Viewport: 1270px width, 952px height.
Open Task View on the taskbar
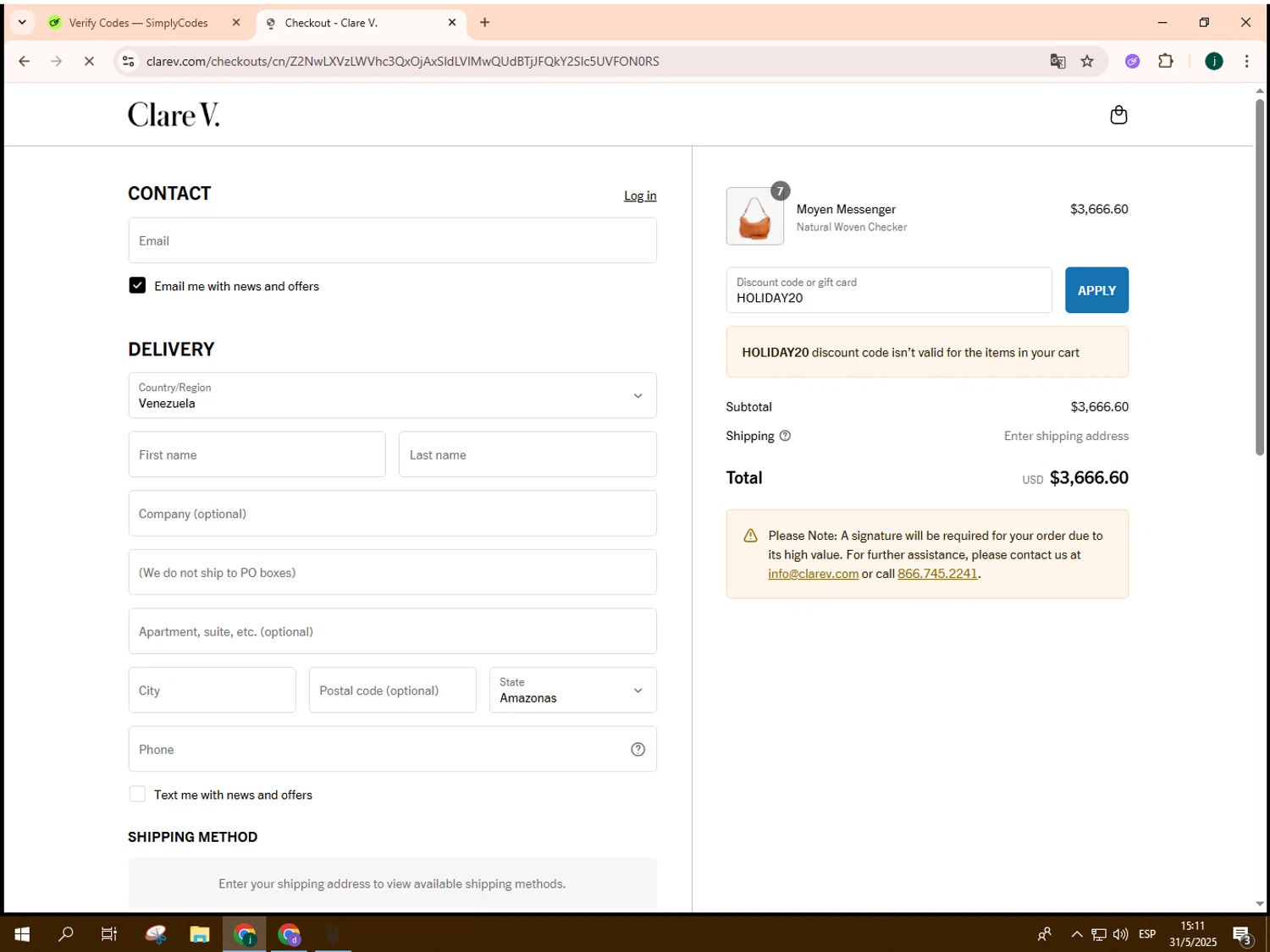point(109,934)
